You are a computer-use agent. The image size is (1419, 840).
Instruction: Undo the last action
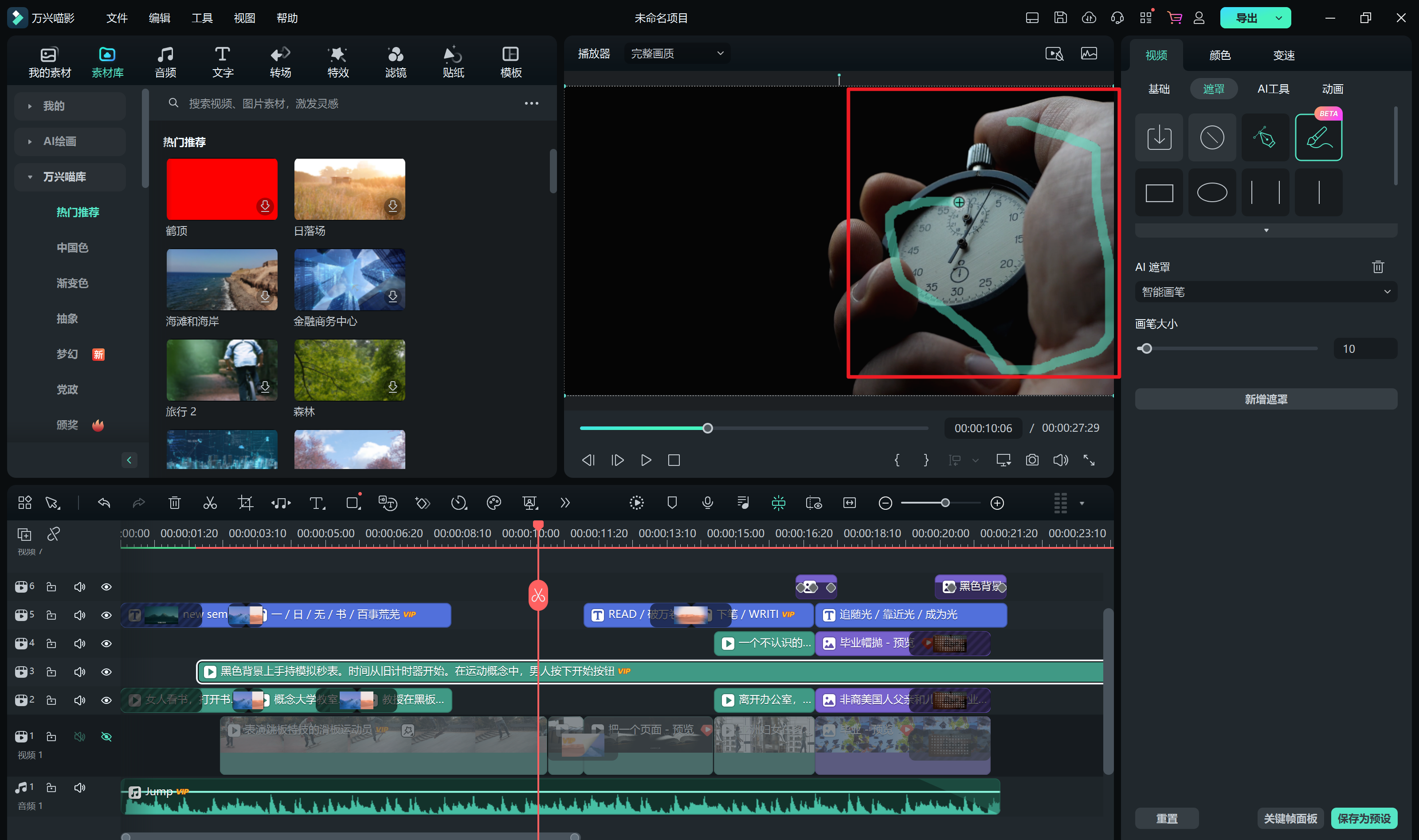click(104, 503)
